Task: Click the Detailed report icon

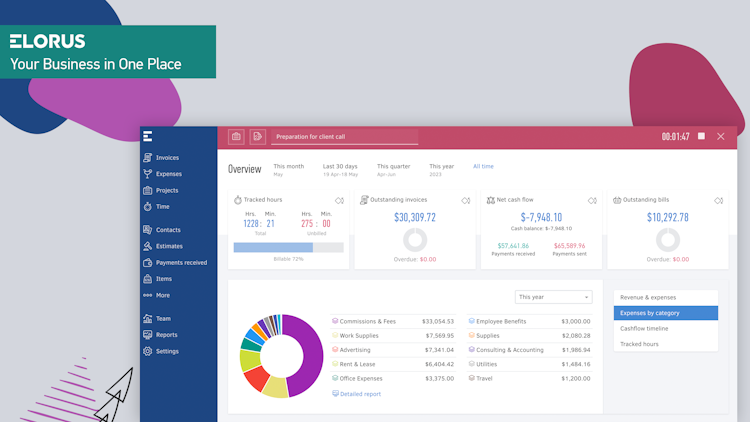Action: [335, 394]
